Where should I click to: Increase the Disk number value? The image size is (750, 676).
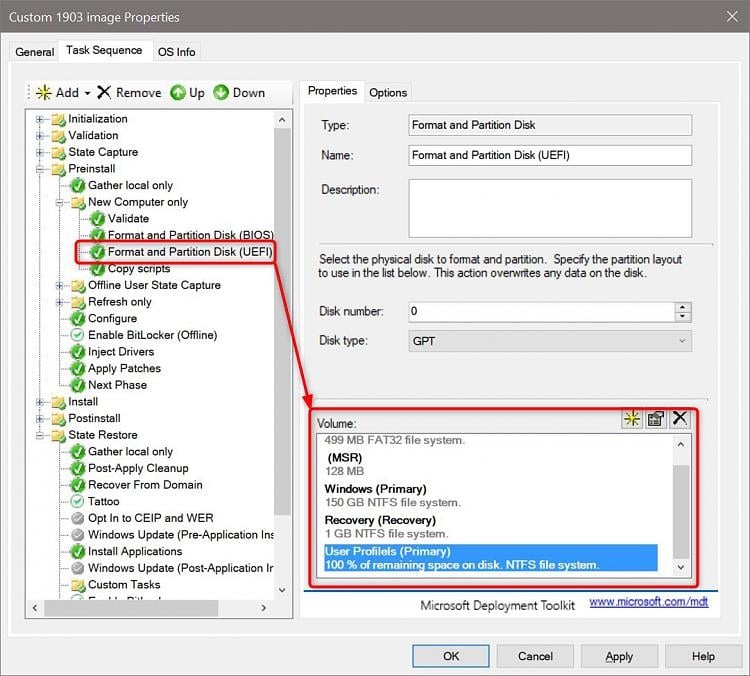click(x=683, y=307)
